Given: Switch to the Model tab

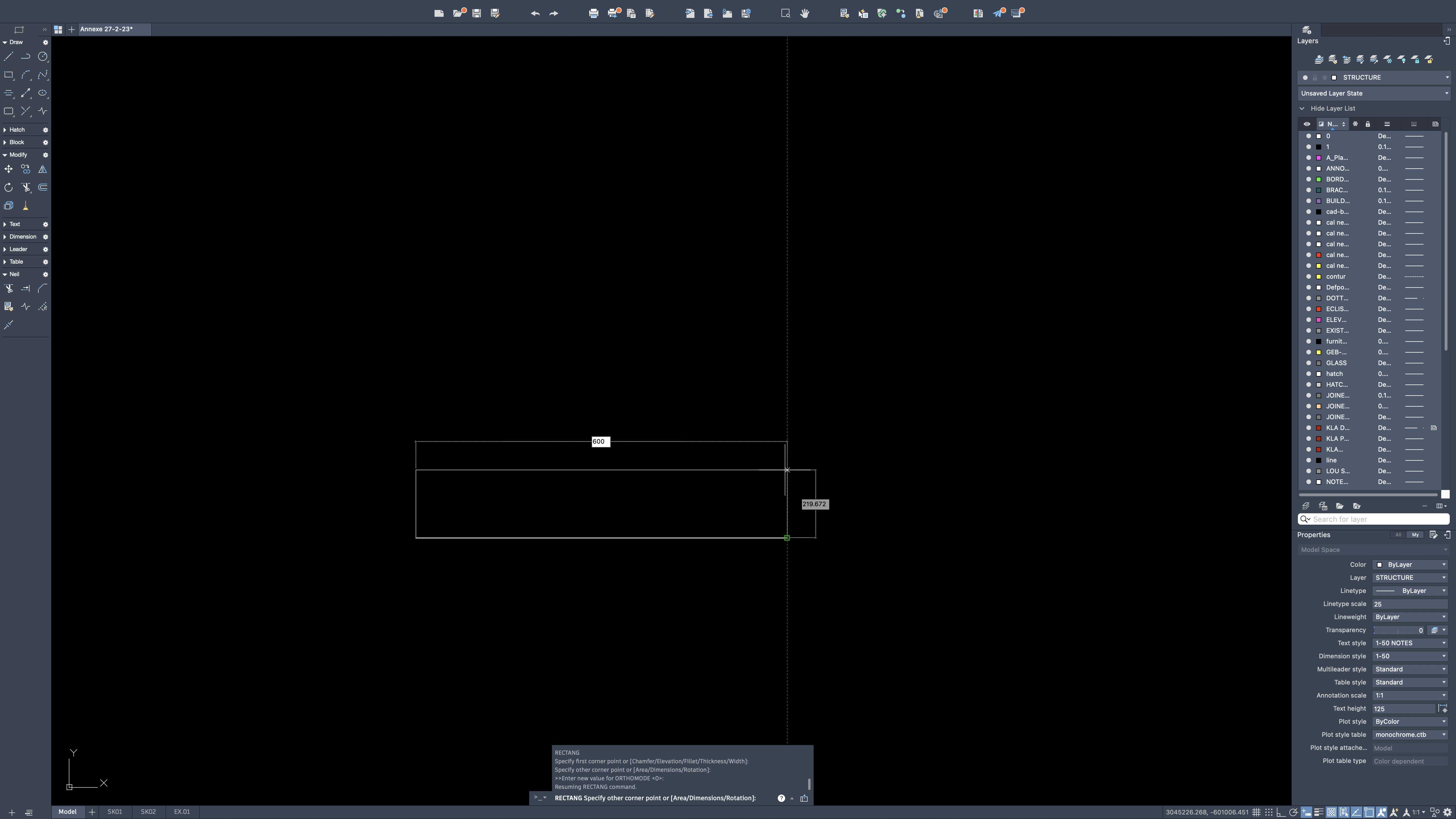Looking at the screenshot, I should (x=67, y=811).
